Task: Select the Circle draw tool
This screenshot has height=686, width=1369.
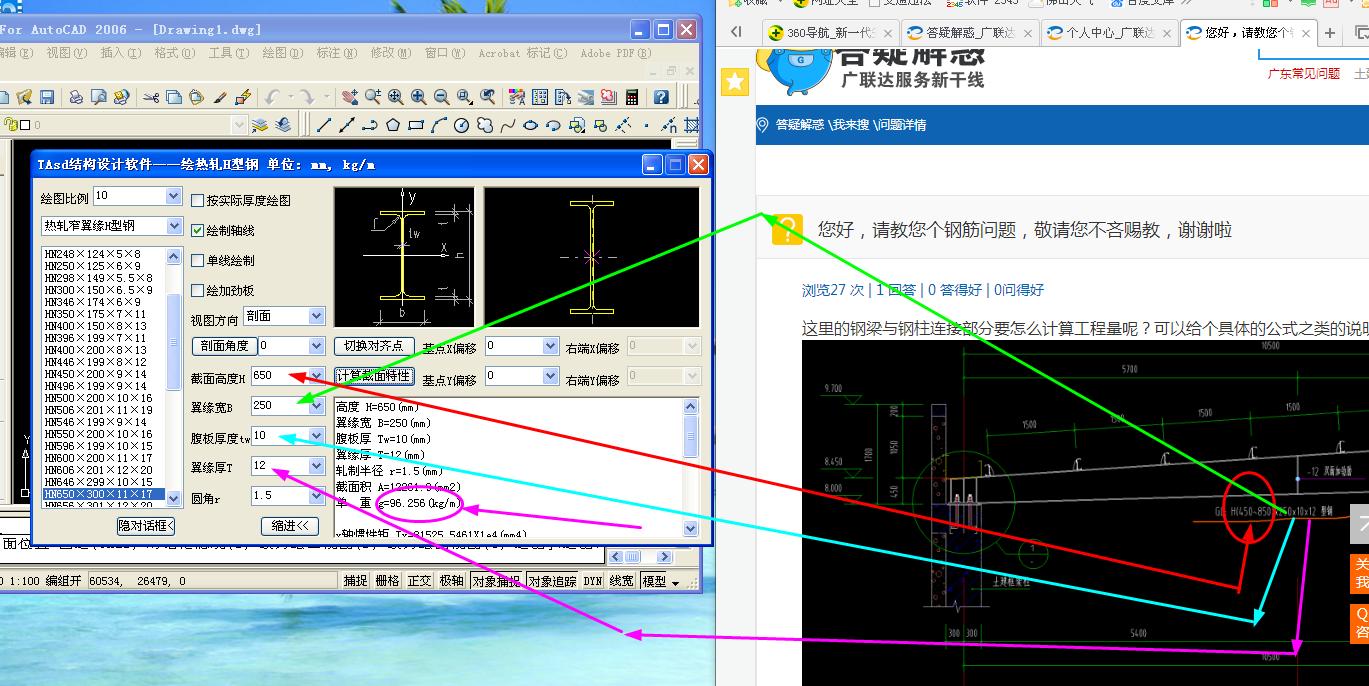Action: pos(462,125)
